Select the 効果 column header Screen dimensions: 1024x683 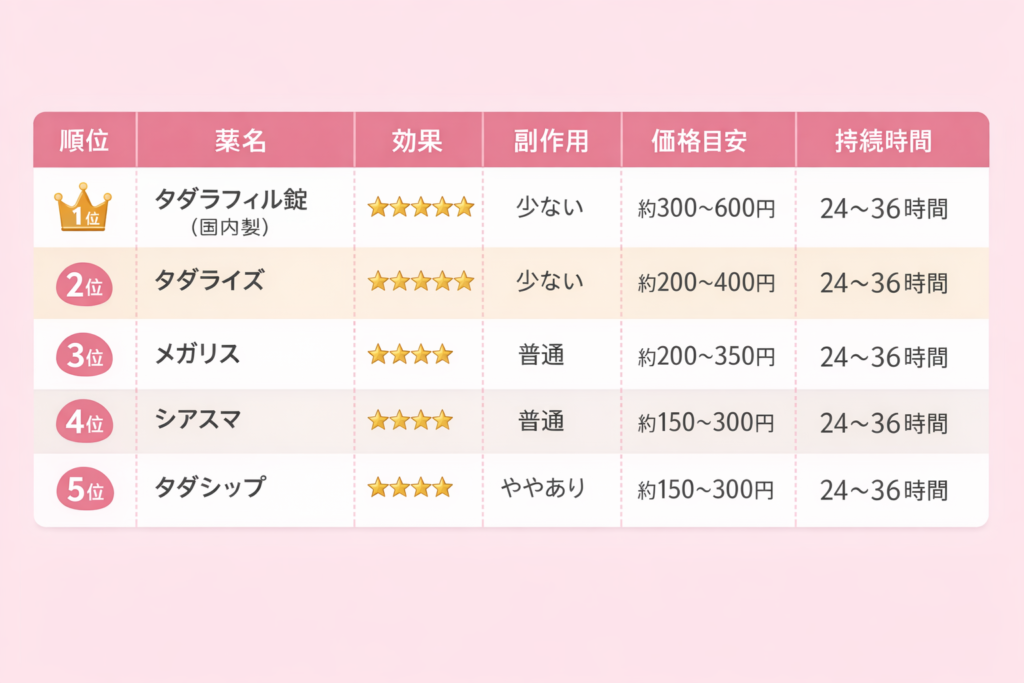tap(417, 141)
